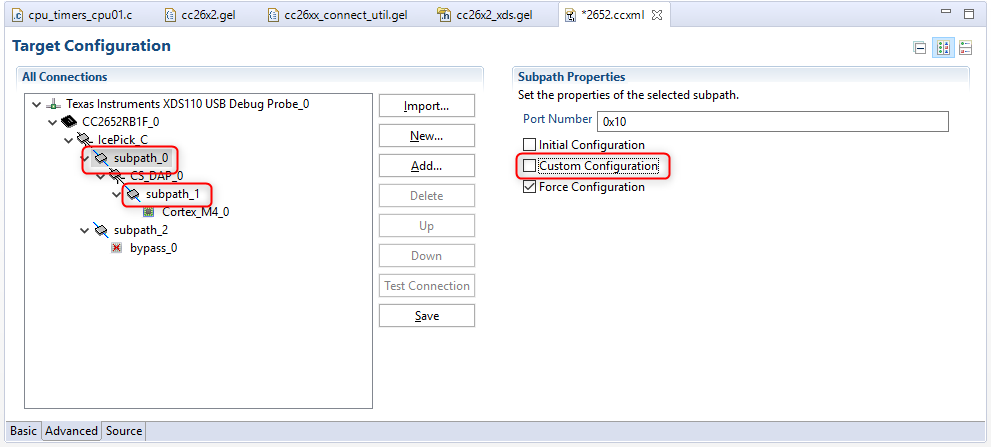Collapse the XDS110 USB Debug Probe_0 node
Viewport: 991px width, 447px height.
click(x=37, y=104)
